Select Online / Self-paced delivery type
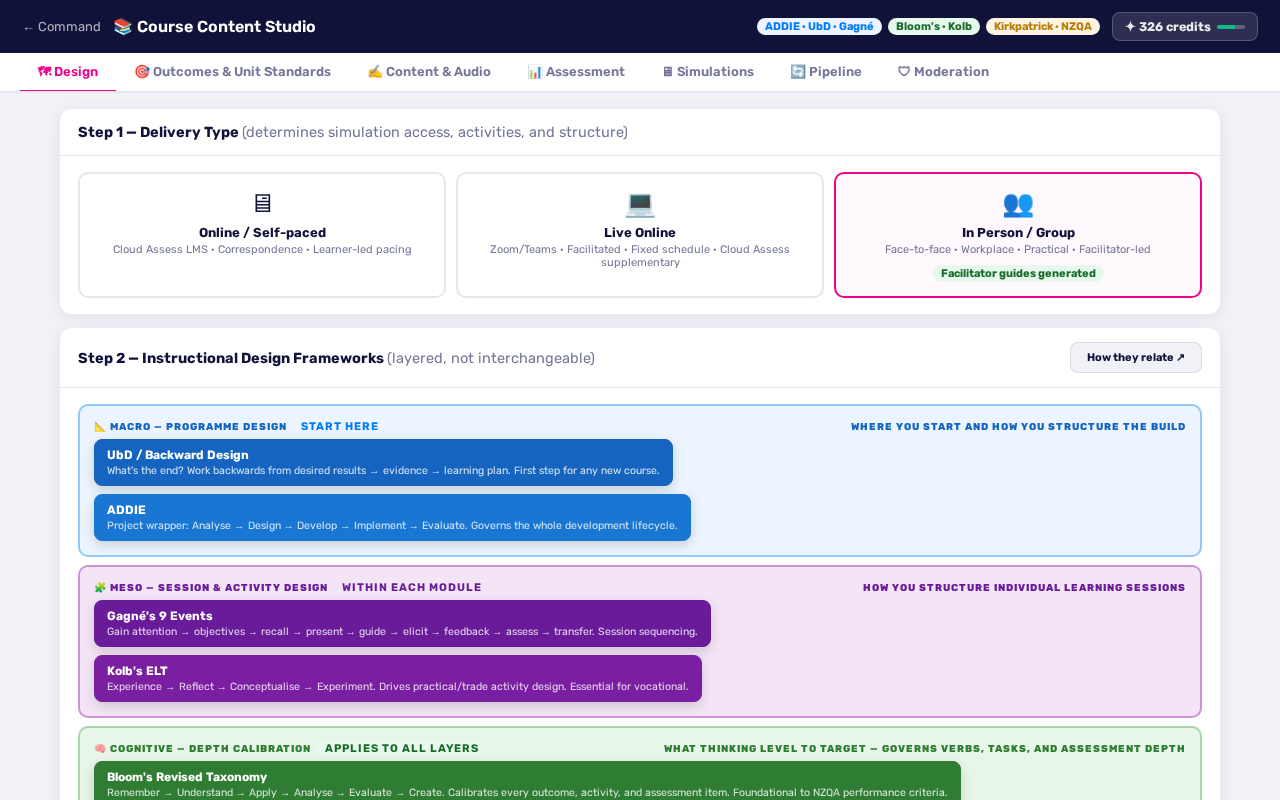The width and height of the screenshot is (1280, 800). click(262, 235)
